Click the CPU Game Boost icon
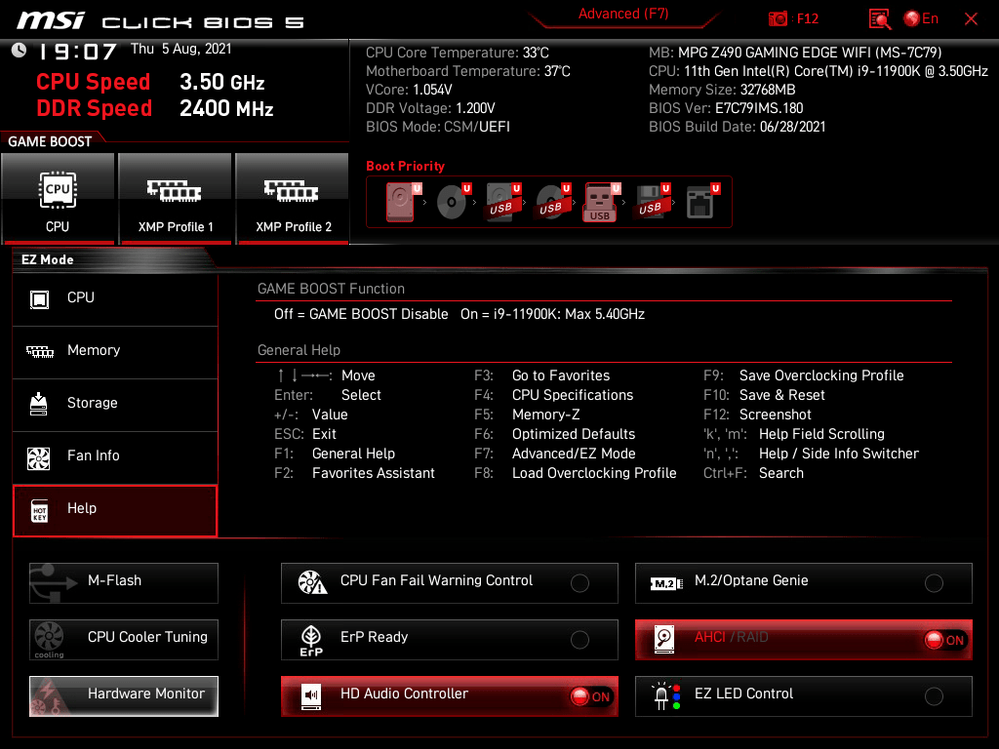 click(58, 197)
